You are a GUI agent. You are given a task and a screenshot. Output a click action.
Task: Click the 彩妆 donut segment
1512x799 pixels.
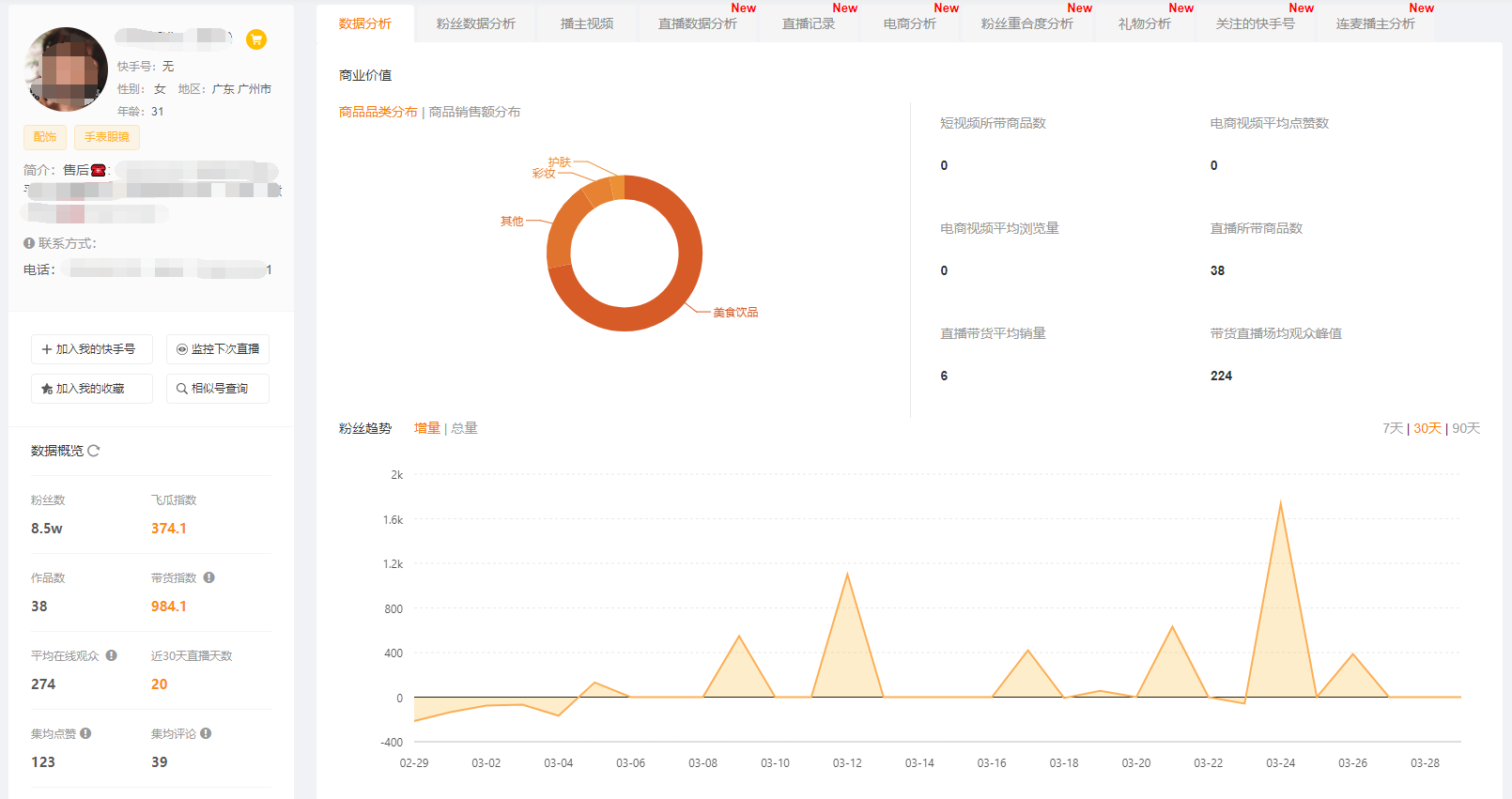coord(597,192)
